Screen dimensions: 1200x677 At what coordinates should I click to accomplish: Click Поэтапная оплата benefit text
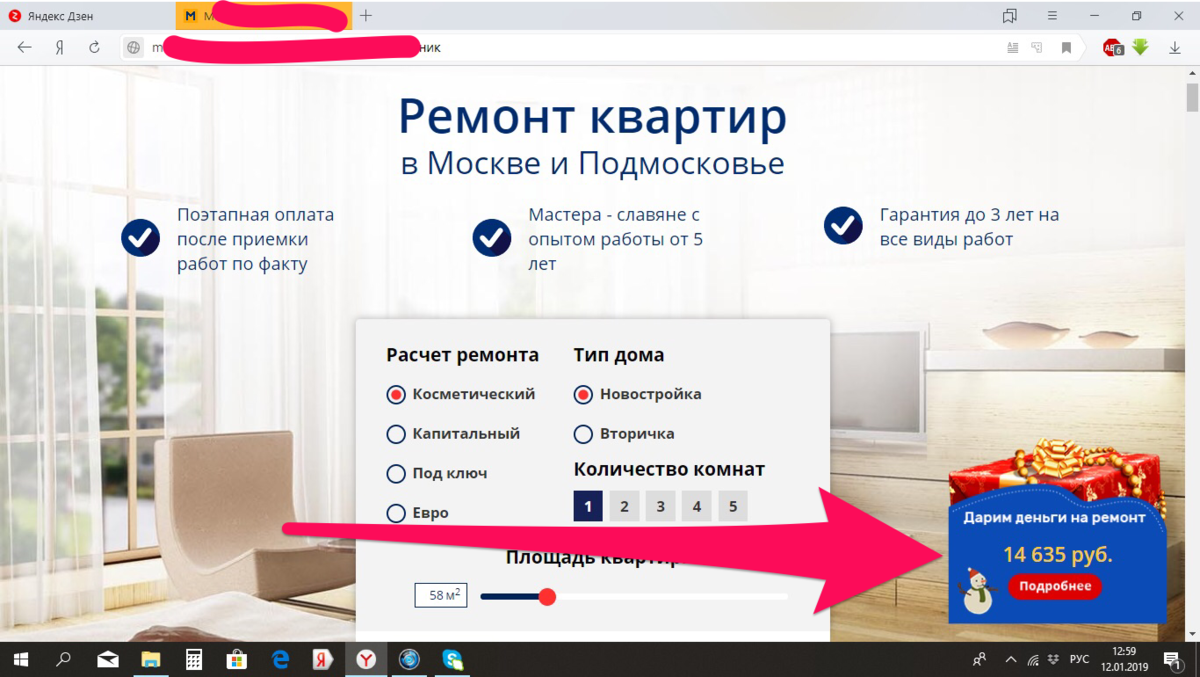256,240
